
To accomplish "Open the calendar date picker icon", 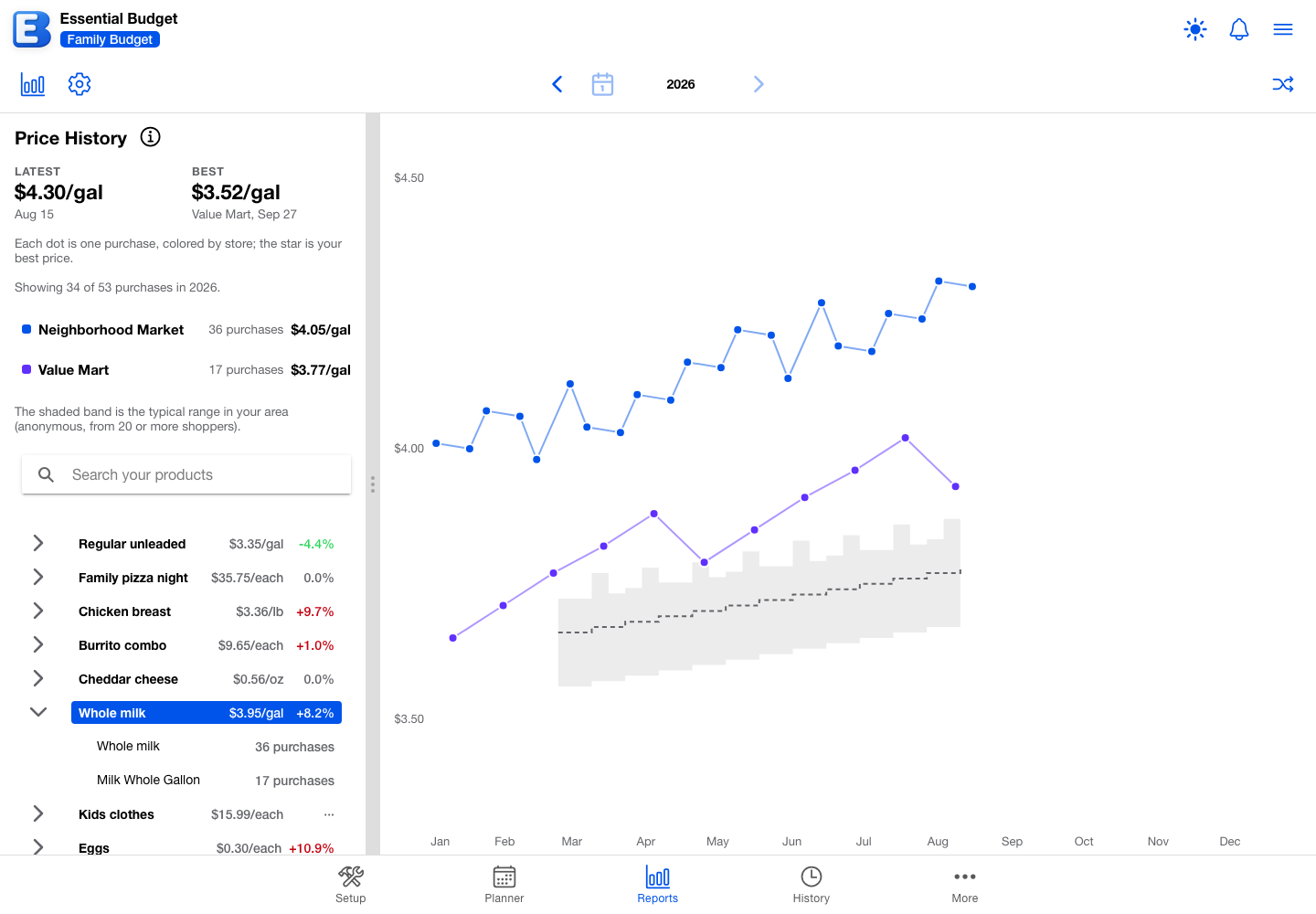I will pyautogui.click(x=602, y=84).
